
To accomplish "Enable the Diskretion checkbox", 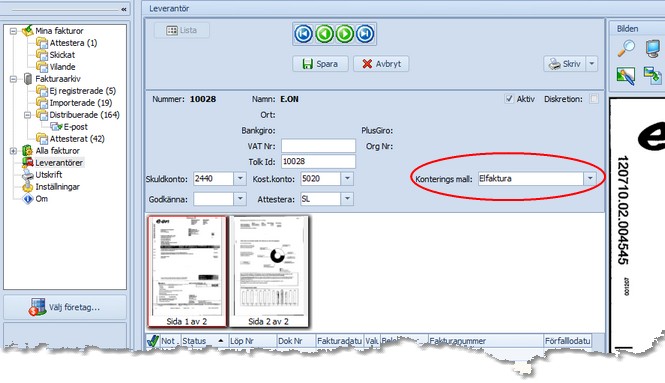I will tap(594, 99).
